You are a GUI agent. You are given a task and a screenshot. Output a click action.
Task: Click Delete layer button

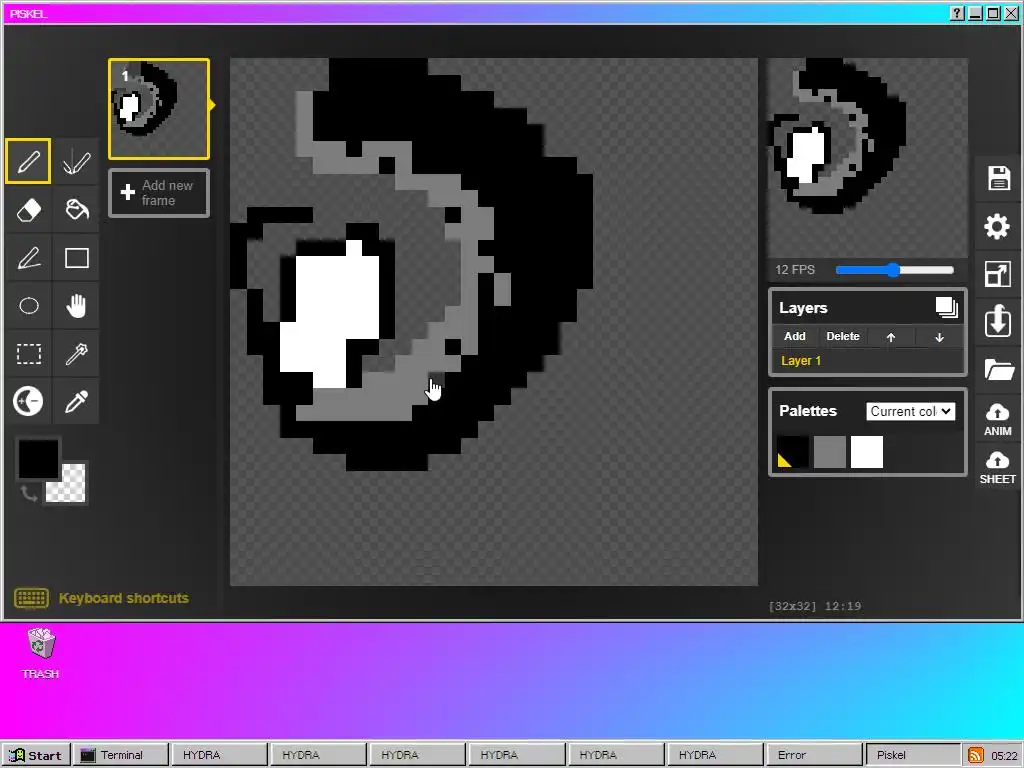click(x=842, y=336)
